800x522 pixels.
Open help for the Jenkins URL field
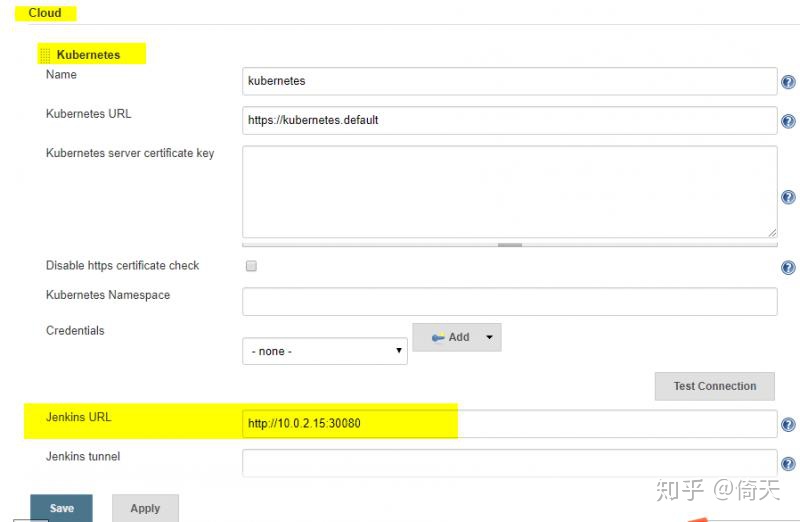788,424
